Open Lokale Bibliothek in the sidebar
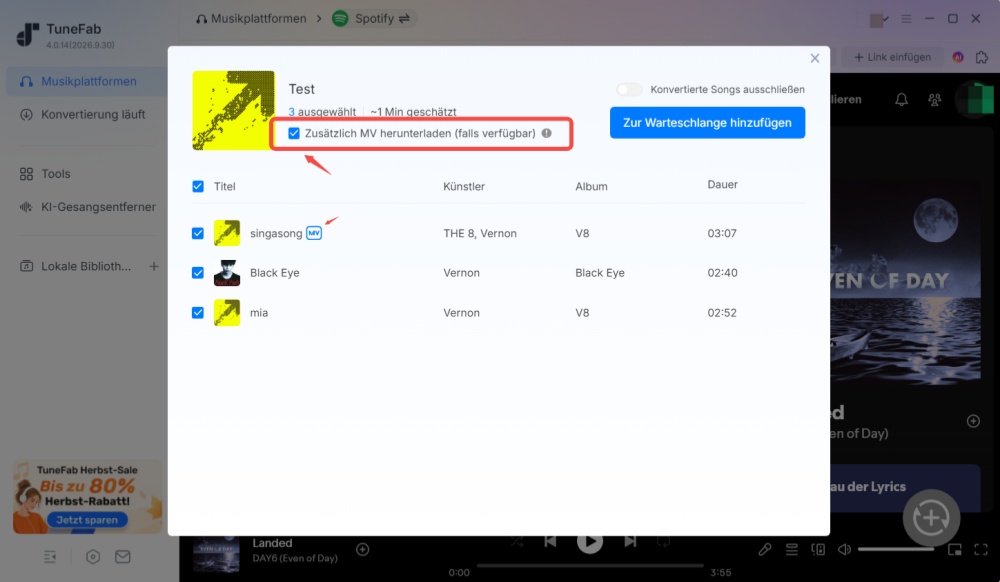The height and width of the screenshot is (582, 1000). coord(77,266)
